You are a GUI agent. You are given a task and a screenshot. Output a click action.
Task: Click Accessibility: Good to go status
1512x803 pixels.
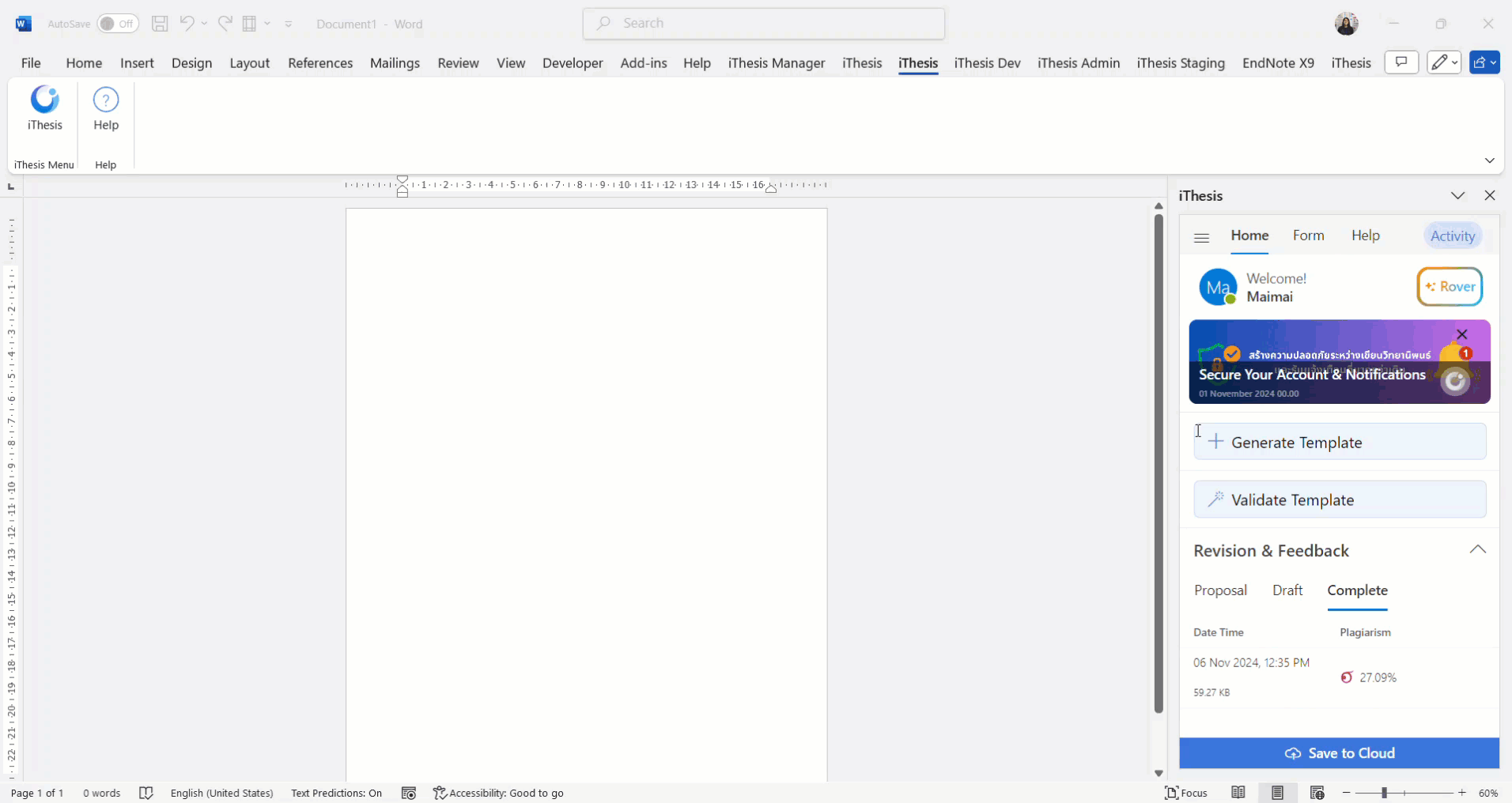499,793
